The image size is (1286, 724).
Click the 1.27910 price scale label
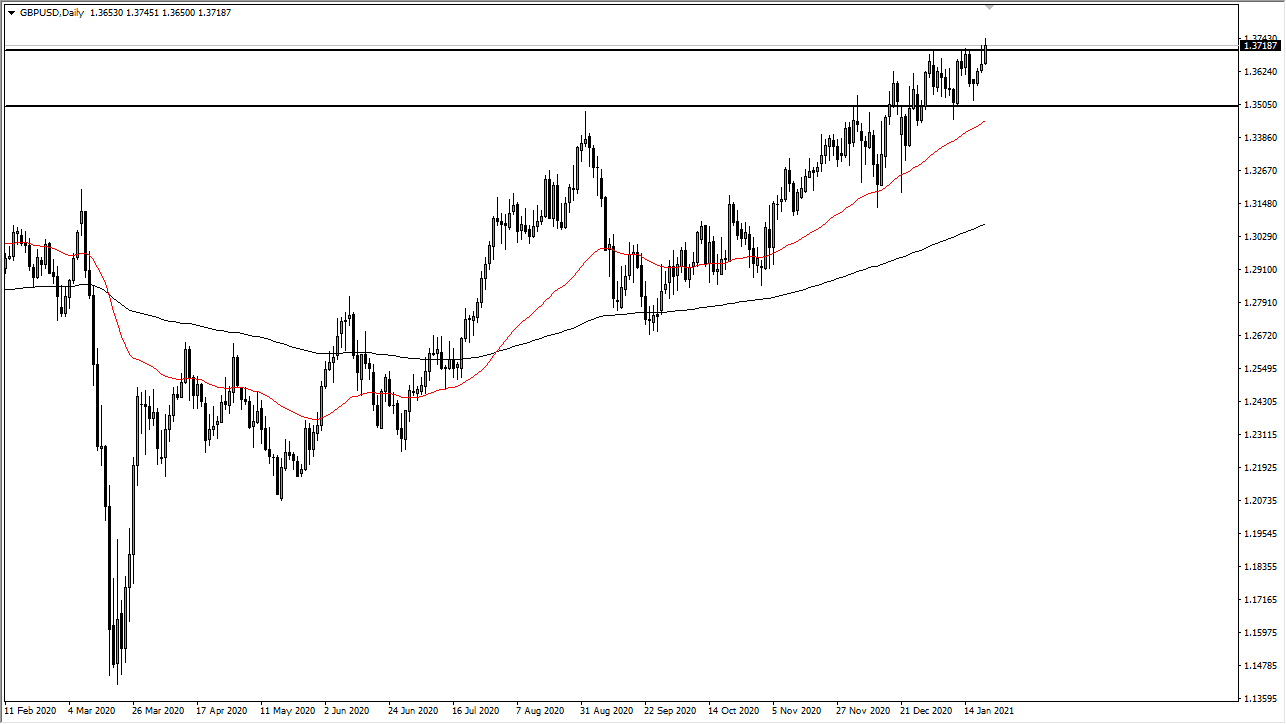point(1260,303)
